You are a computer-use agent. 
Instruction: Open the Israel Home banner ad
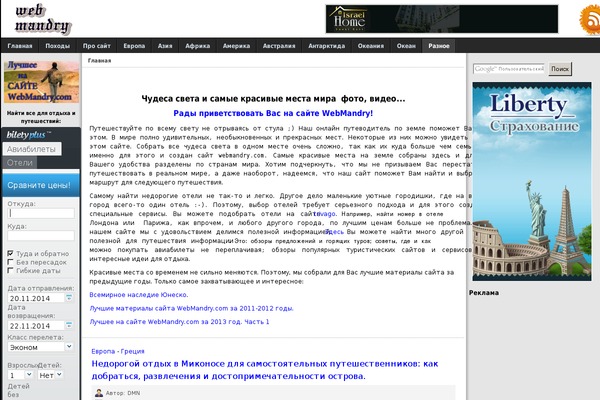442,19
